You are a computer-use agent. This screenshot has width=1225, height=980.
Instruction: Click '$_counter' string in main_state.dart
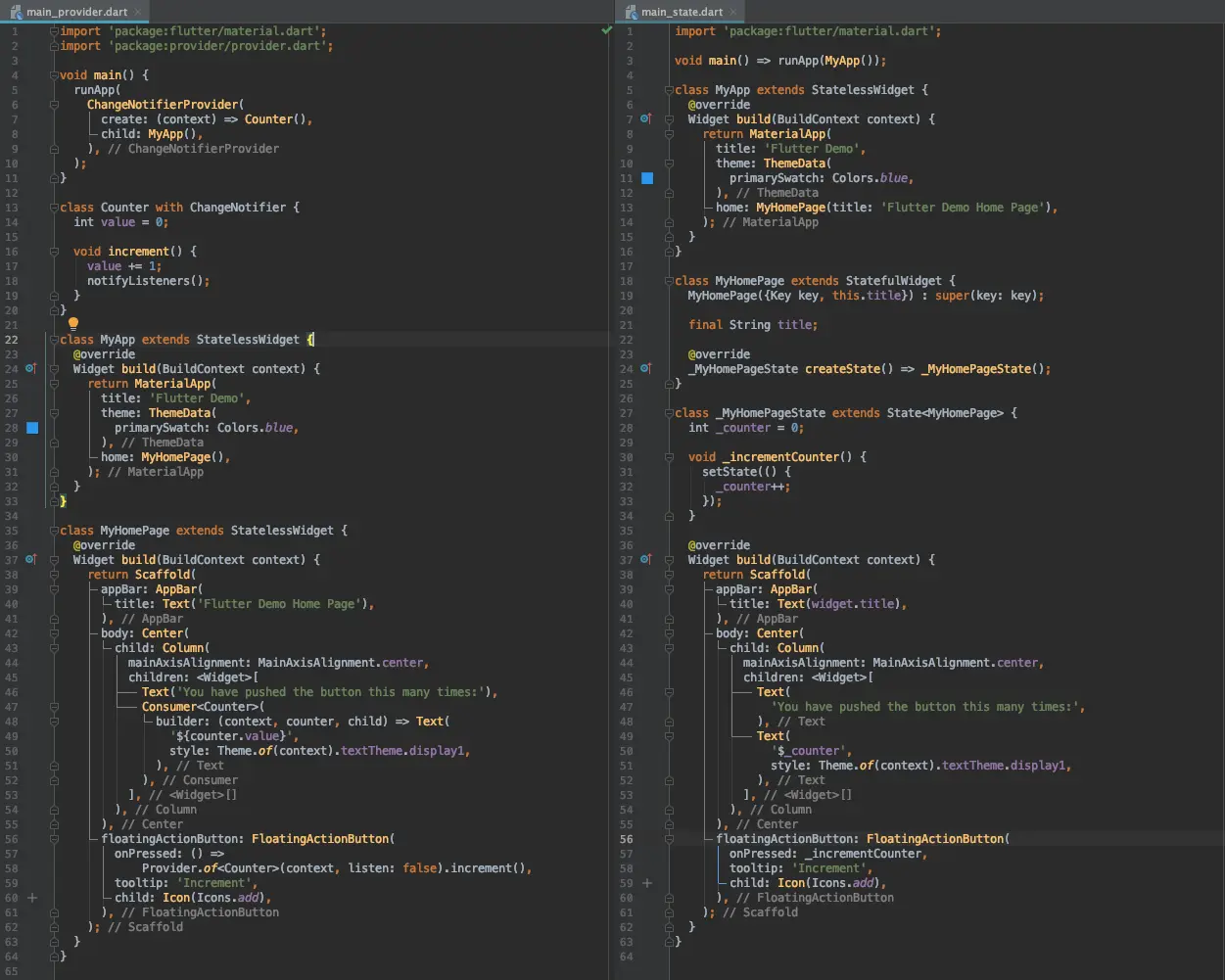811,751
